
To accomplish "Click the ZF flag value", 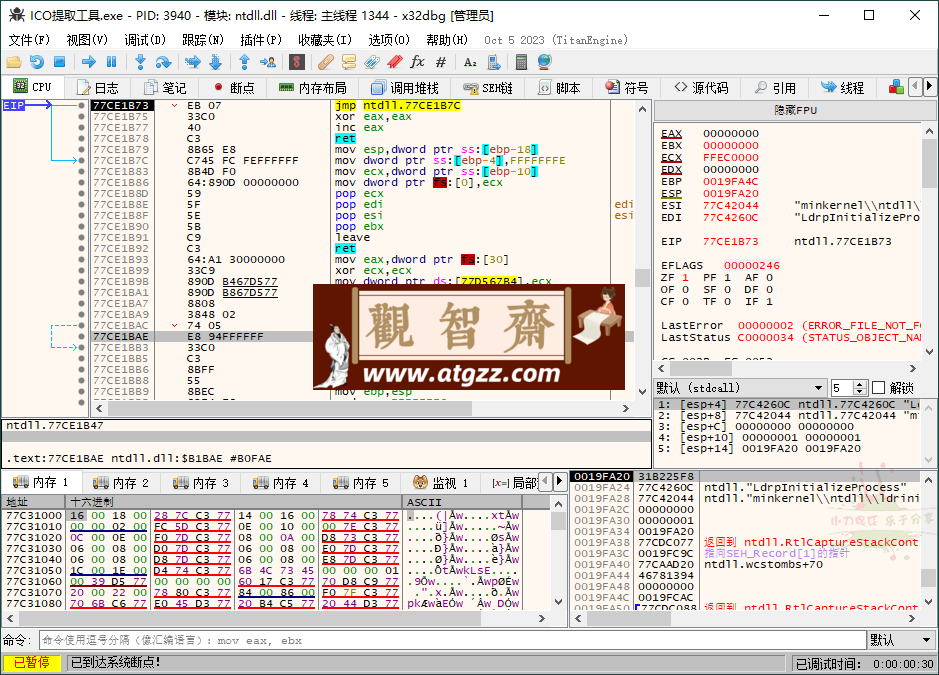I will point(685,278).
